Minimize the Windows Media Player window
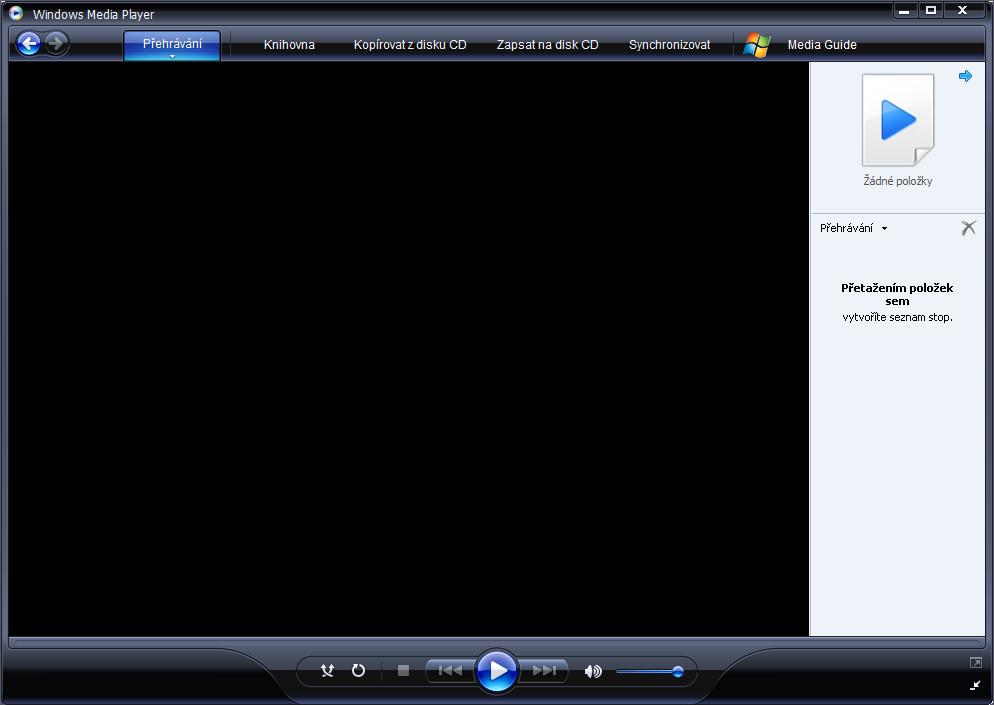The width and height of the screenshot is (994, 705). coord(905,10)
